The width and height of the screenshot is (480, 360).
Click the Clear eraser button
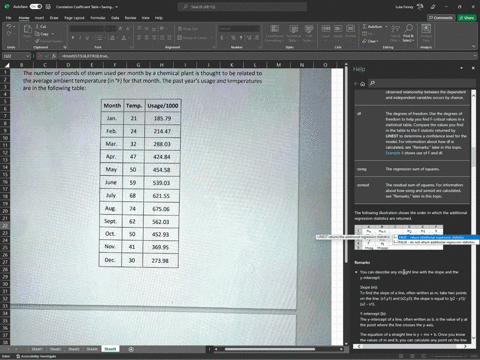point(369,41)
